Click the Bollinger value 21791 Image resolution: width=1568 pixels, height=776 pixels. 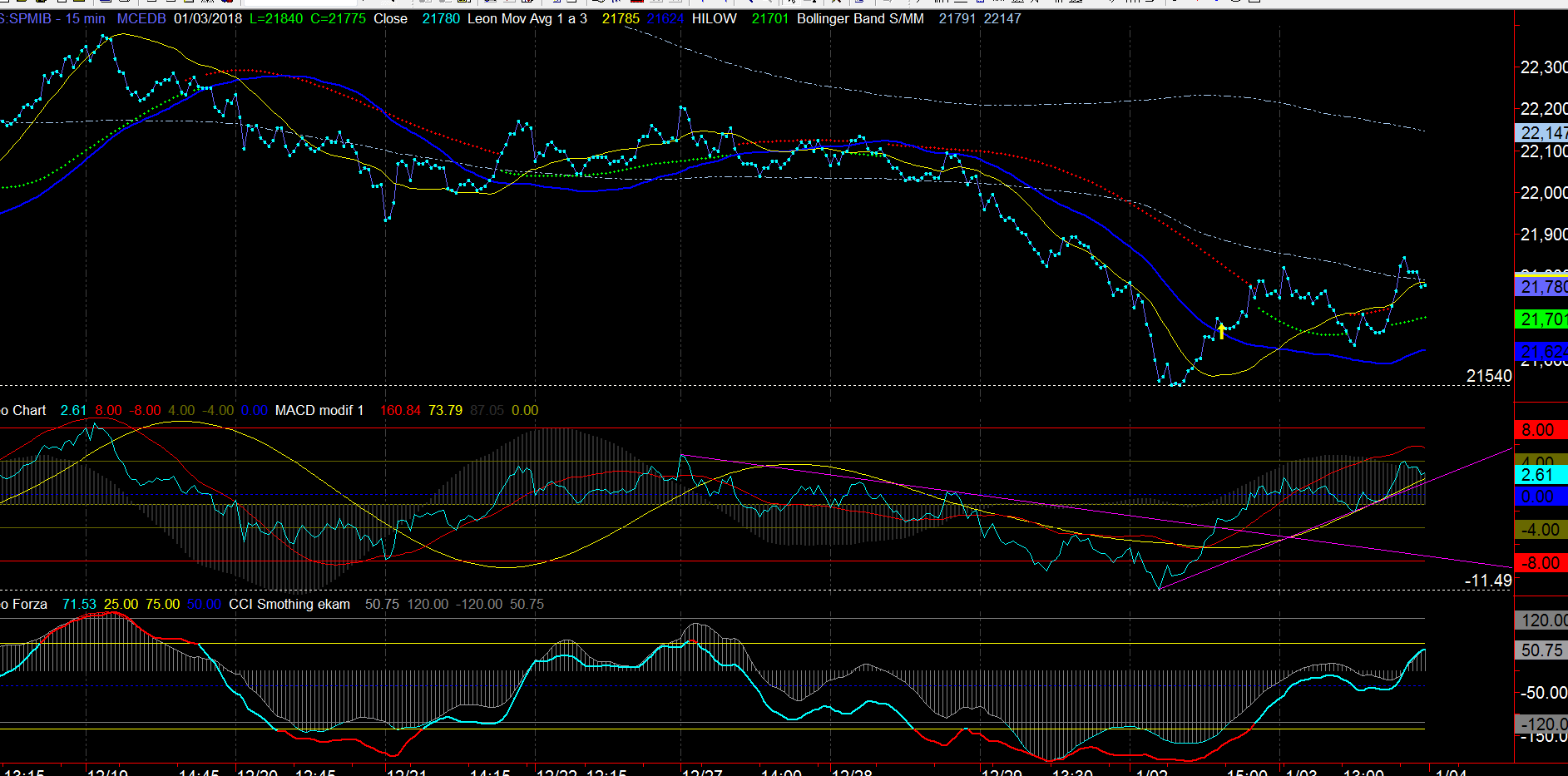pos(957,18)
